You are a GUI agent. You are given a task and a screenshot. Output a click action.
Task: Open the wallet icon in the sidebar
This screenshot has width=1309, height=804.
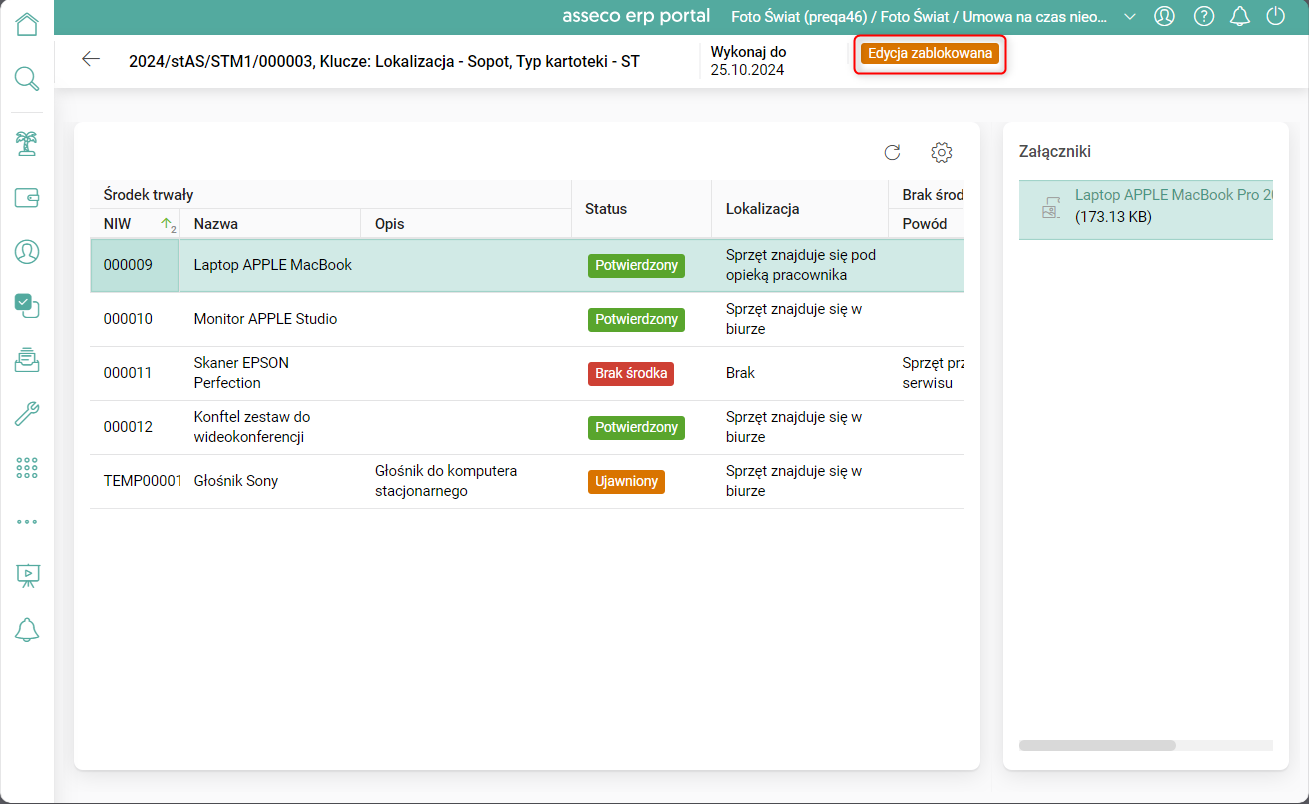(27, 197)
